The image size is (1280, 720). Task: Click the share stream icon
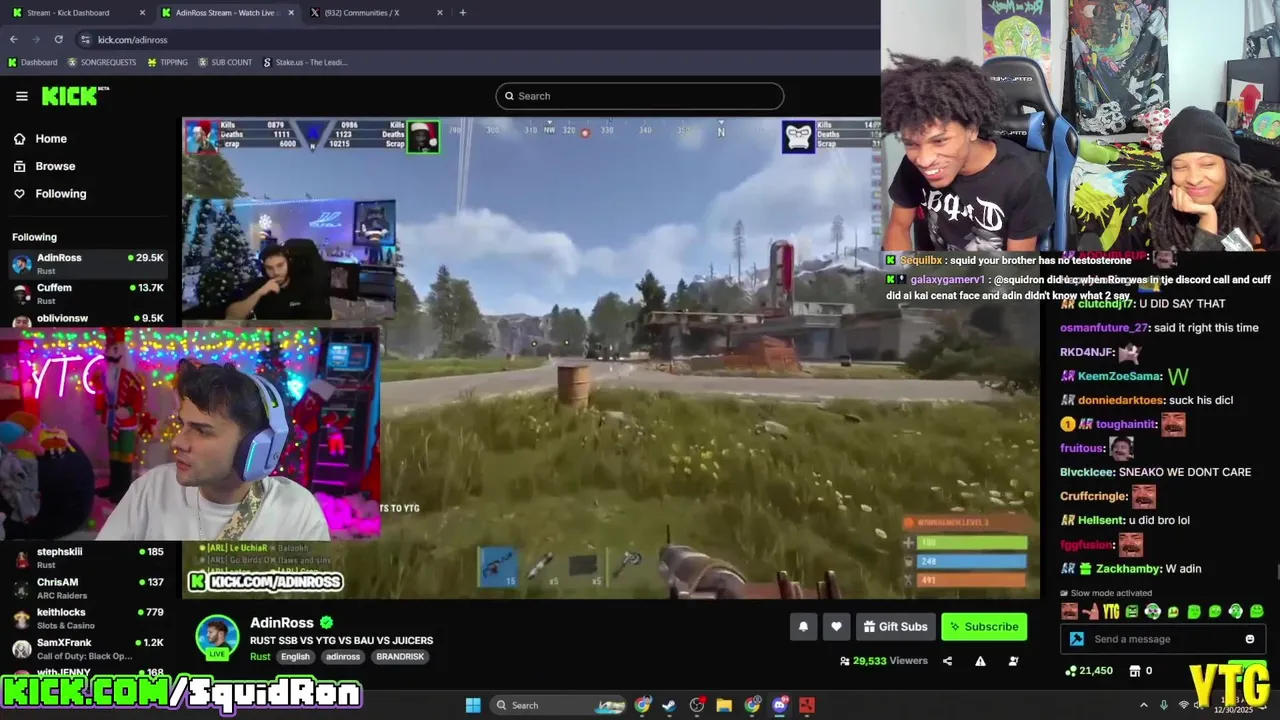(x=947, y=661)
